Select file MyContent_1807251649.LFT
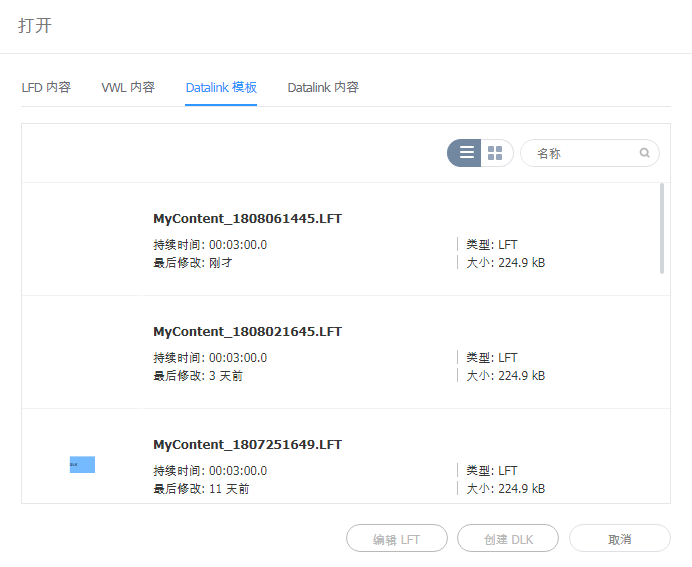 pyautogui.click(x=247, y=444)
